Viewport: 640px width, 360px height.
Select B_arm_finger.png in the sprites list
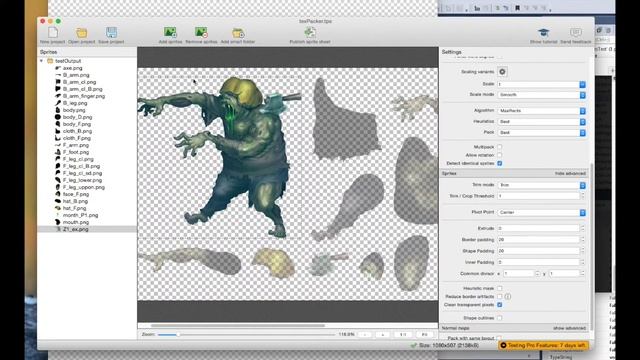click(84, 96)
